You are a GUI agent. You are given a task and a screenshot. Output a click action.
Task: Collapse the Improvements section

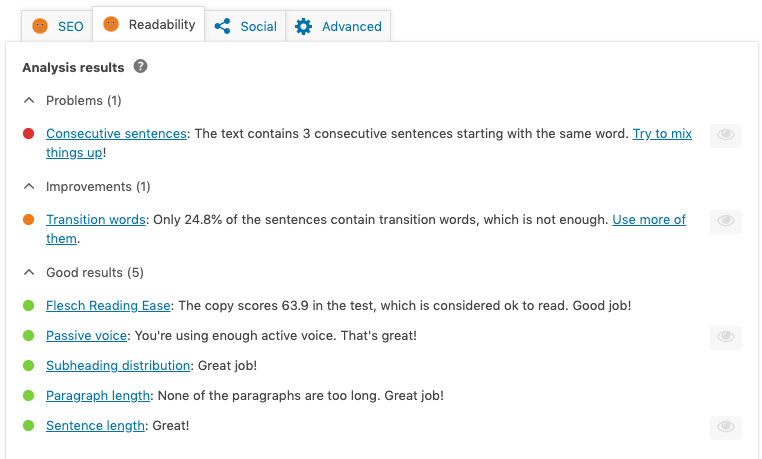(29, 187)
